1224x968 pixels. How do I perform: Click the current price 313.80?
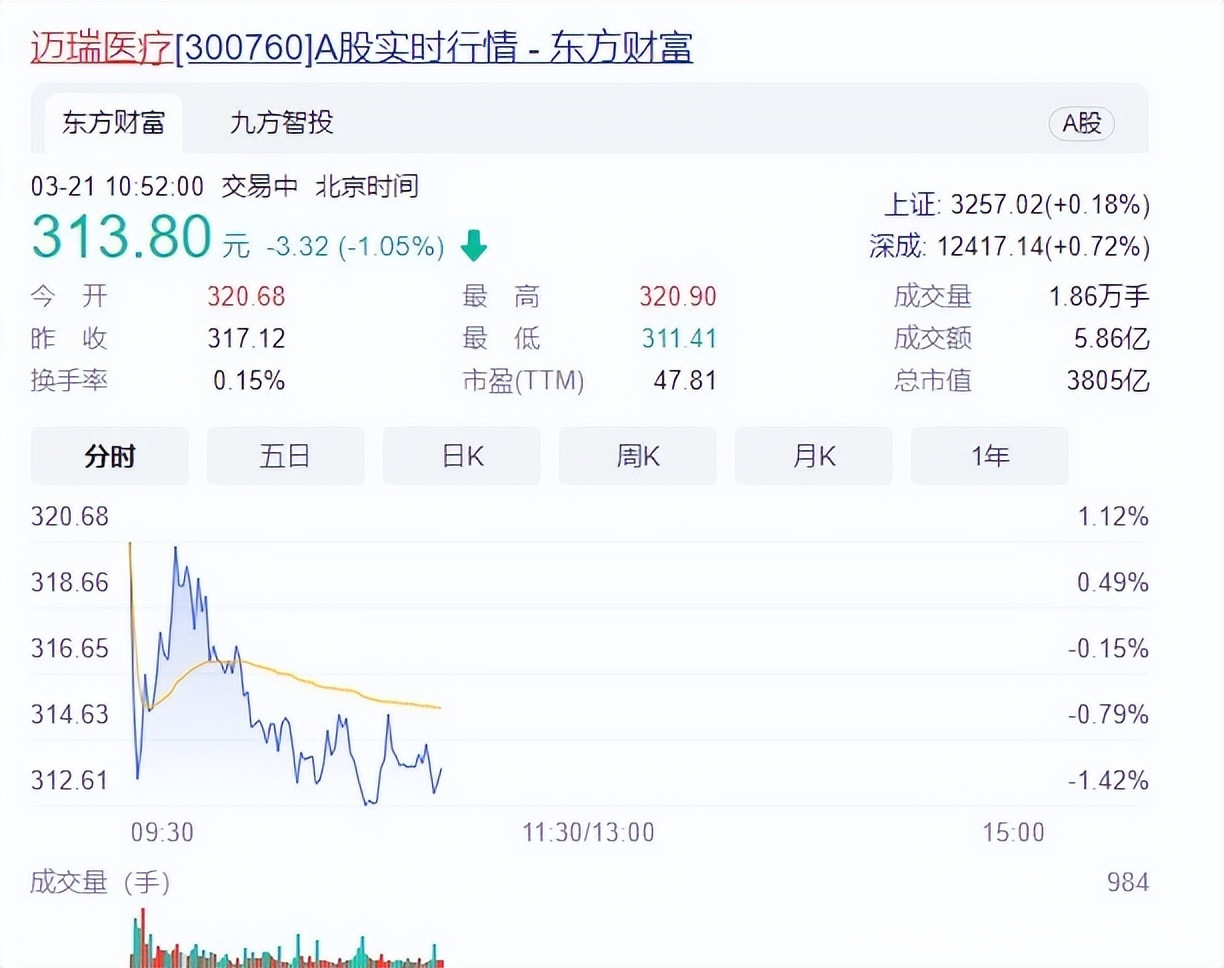click(121, 238)
